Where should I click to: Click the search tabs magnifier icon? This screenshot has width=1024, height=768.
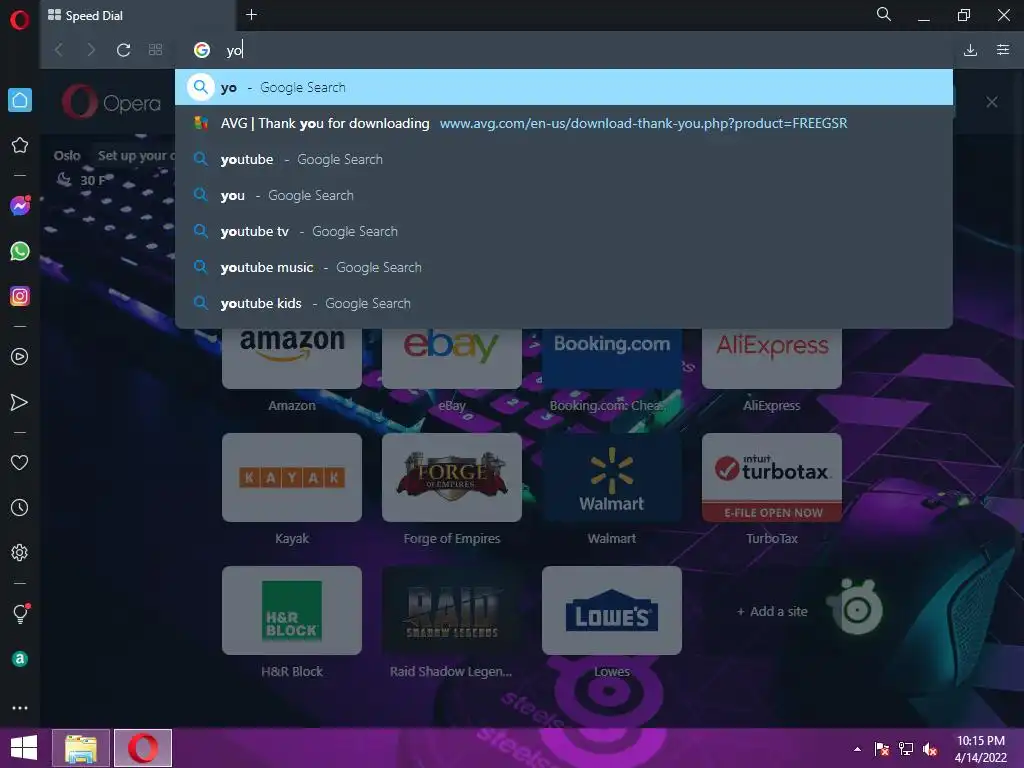pyautogui.click(x=884, y=14)
